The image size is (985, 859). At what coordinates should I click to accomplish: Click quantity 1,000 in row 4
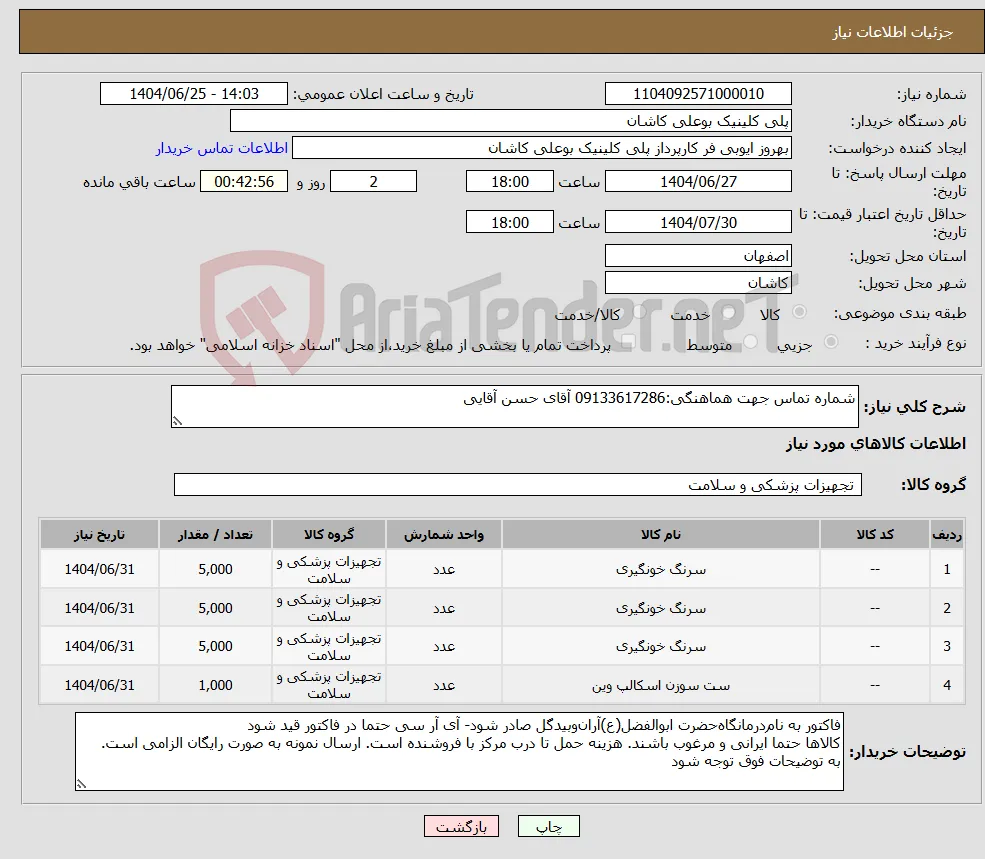(x=215, y=685)
